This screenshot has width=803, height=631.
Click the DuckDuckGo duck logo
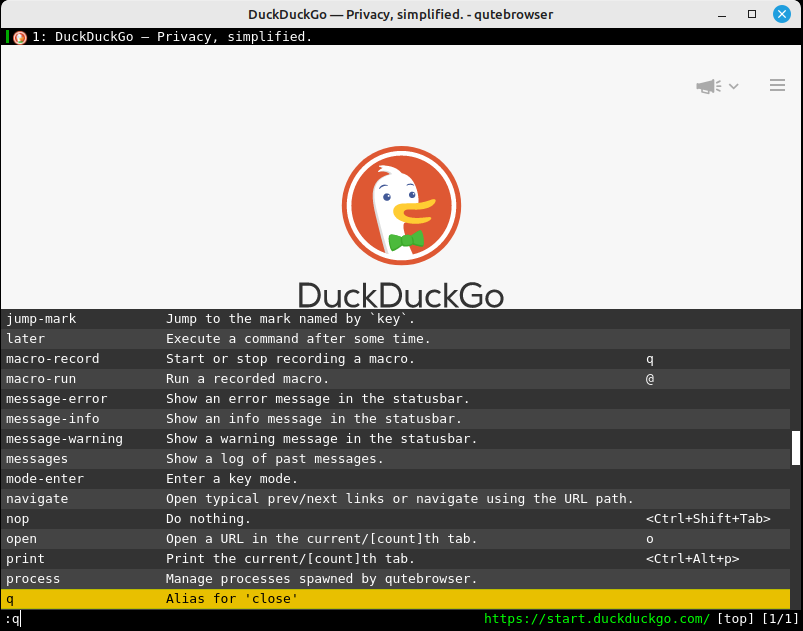(x=401, y=205)
